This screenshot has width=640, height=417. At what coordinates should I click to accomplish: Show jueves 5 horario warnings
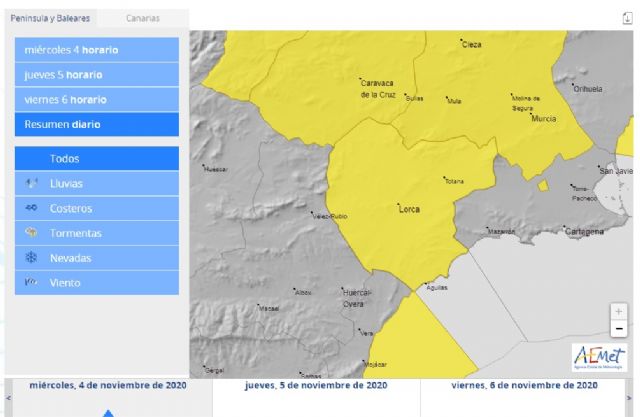(x=97, y=75)
